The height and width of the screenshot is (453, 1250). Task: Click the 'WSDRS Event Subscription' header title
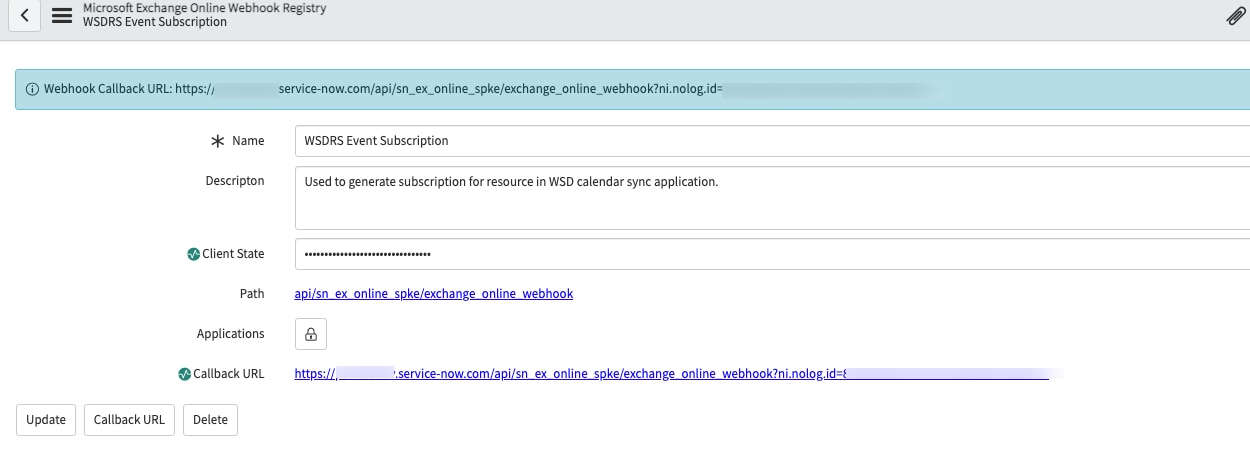click(x=155, y=22)
